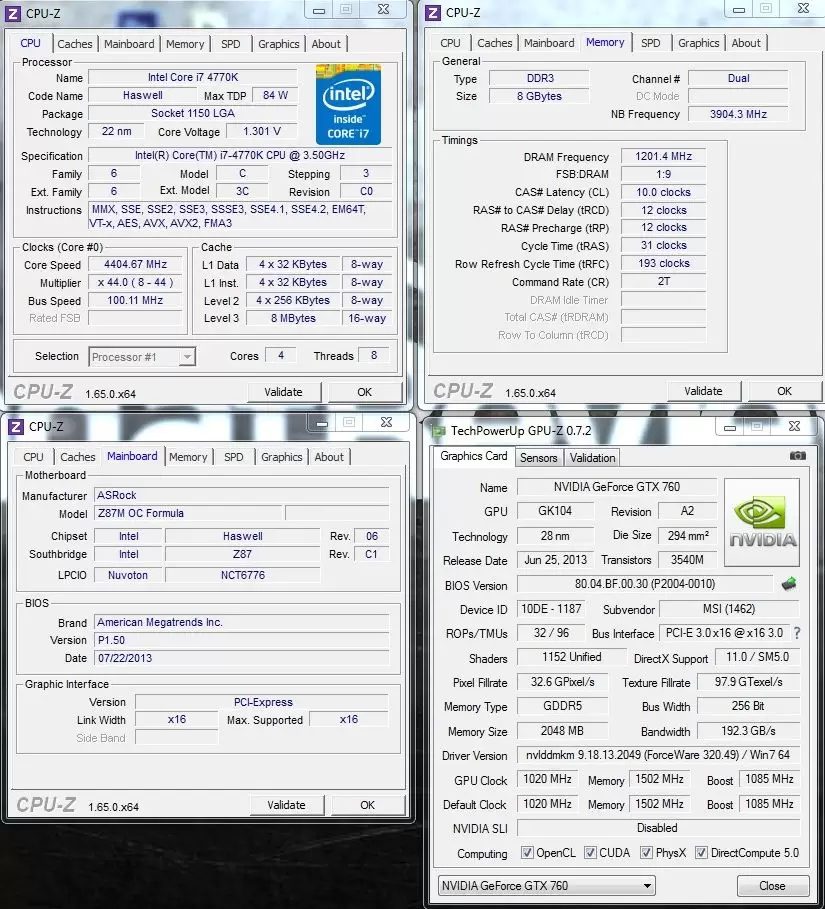The width and height of the screenshot is (825, 909).
Task: Switch to the Sensors tab in GPU-Z
Action: coord(538,458)
